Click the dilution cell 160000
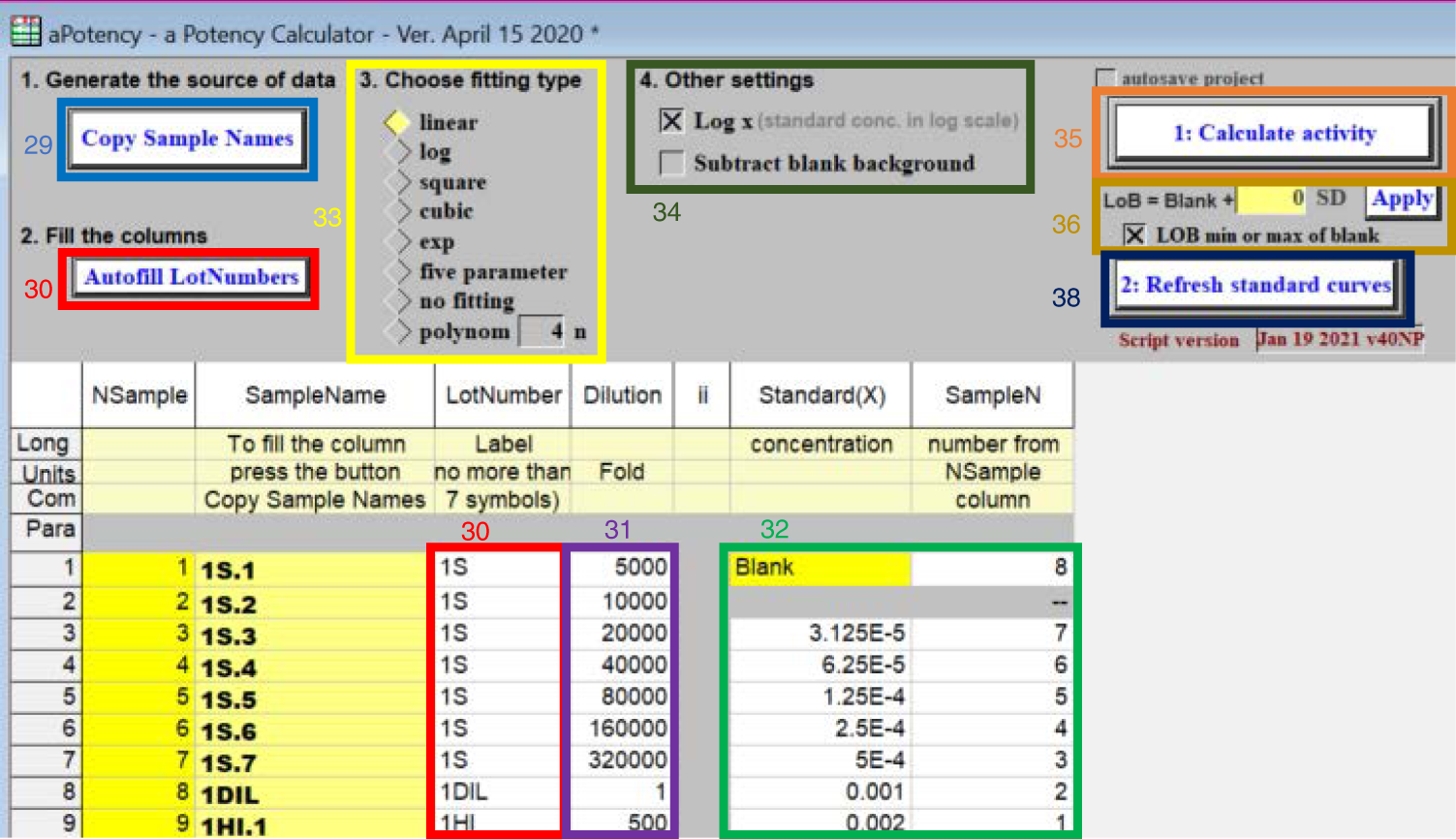Screen dimensions: 1456x839 (x=622, y=729)
